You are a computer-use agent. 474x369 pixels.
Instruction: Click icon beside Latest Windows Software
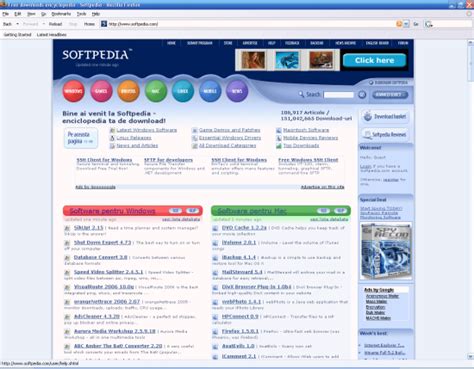tap(112, 130)
